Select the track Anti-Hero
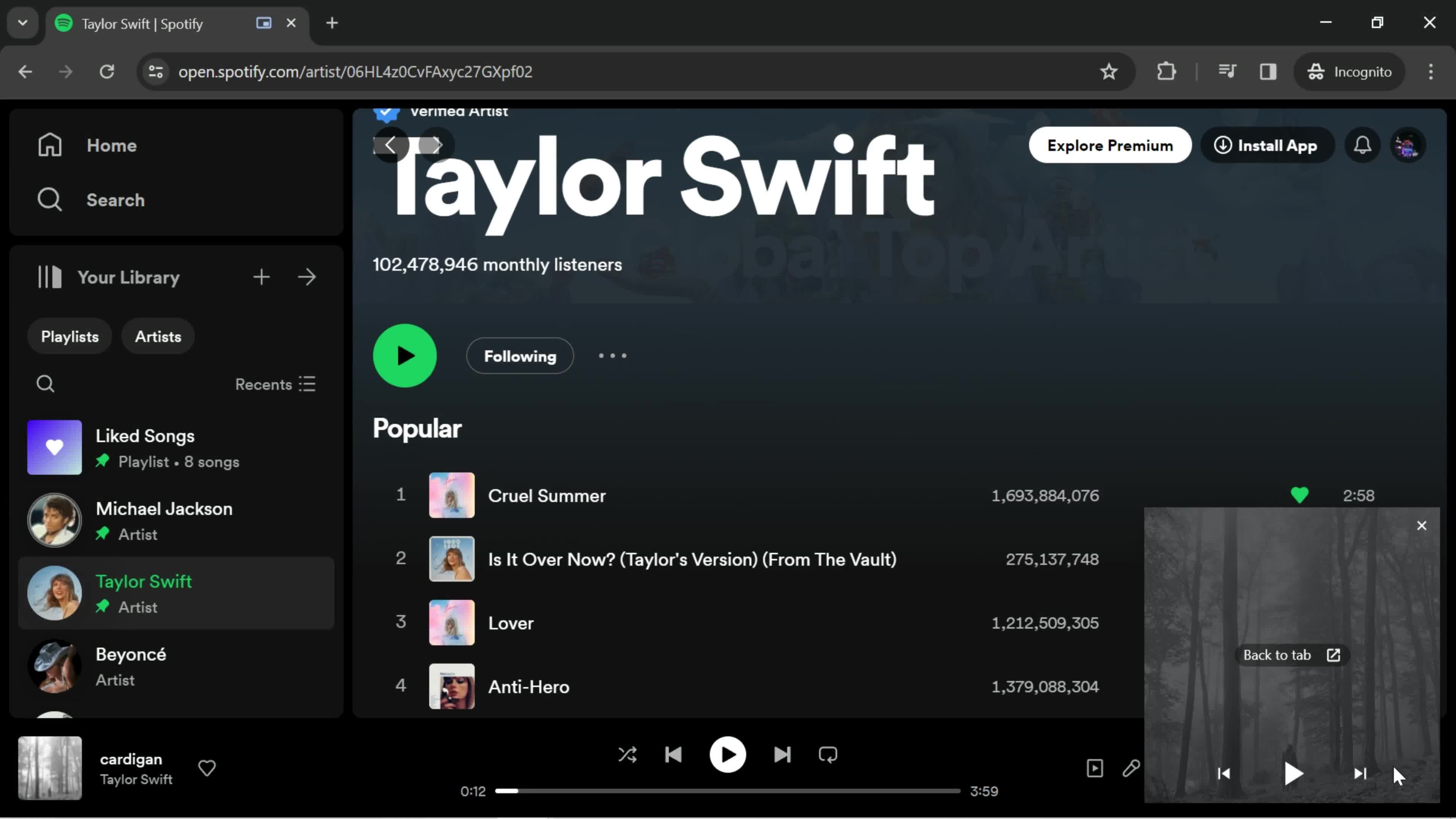This screenshot has width=1456, height=819. [529, 687]
